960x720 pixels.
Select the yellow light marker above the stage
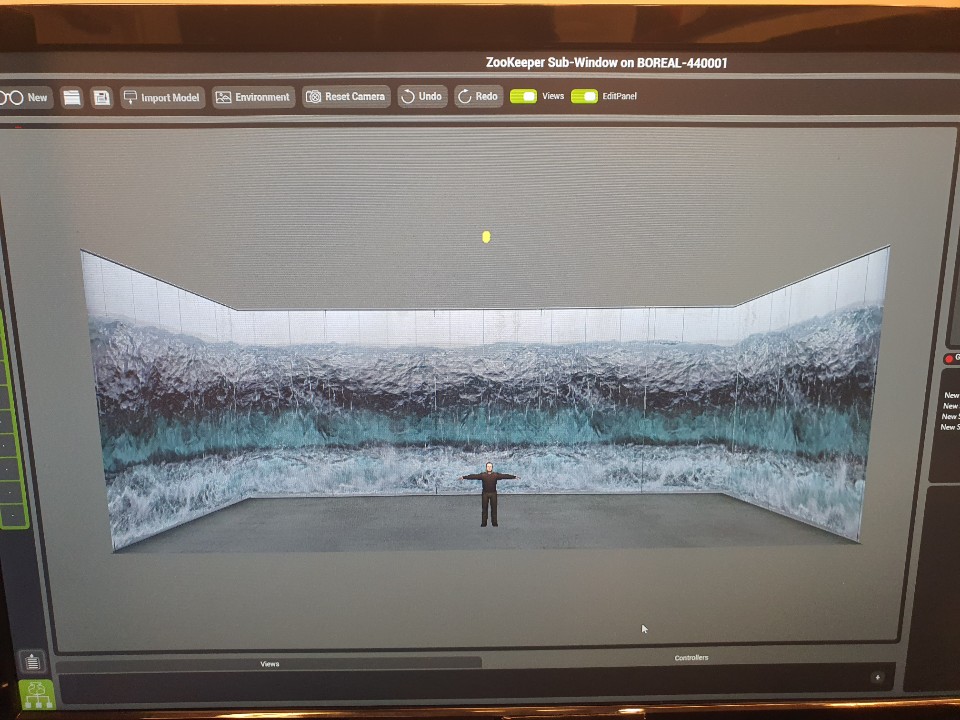click(x=486, y=237)
